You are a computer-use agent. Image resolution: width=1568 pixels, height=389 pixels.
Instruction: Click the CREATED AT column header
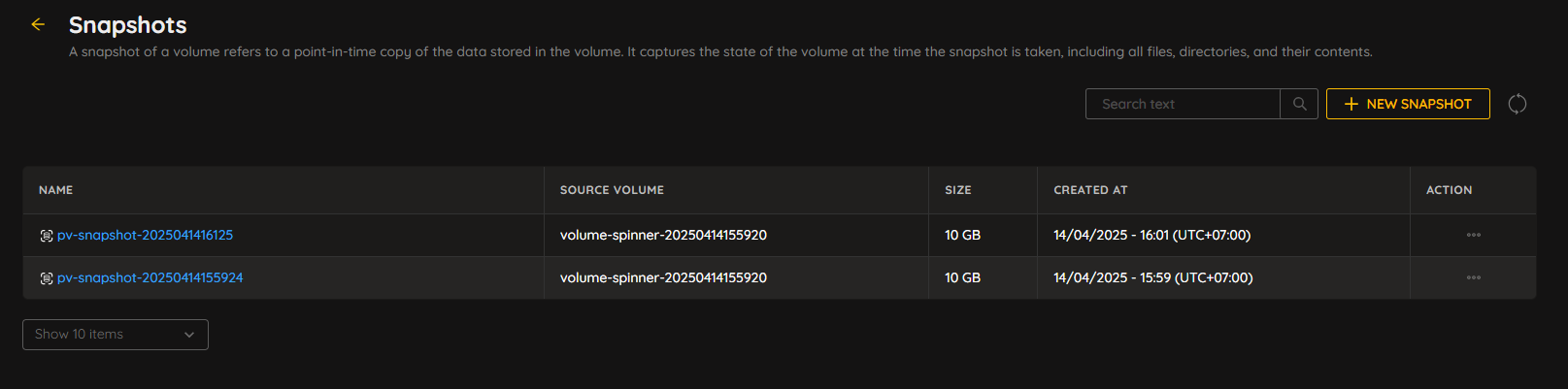(1090, 190)
